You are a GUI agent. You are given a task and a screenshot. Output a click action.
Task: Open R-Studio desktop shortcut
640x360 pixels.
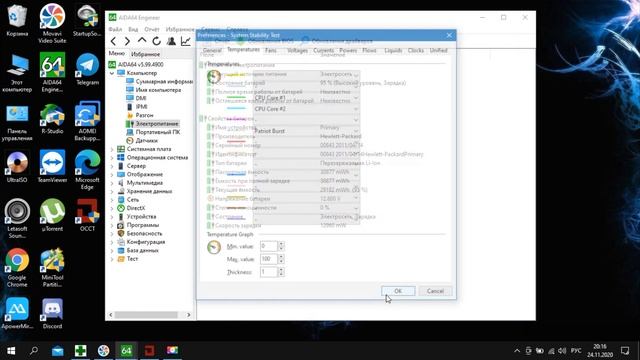tap(52, 118)
